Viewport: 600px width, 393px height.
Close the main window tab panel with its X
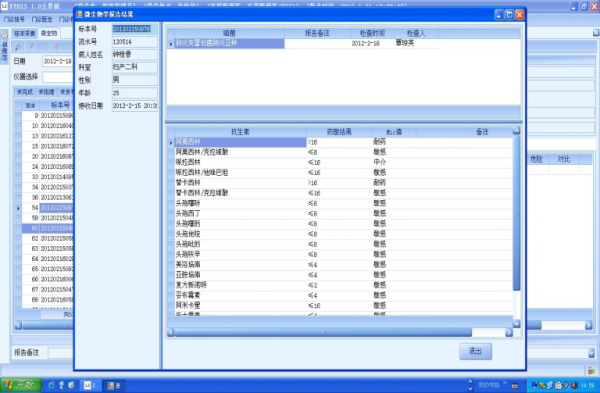[x=596, y=33]
